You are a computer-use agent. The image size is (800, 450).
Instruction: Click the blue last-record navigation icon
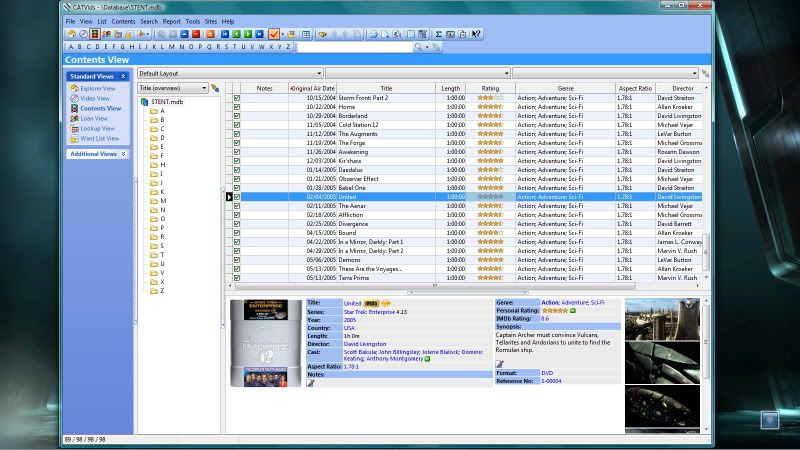[259, 34]
